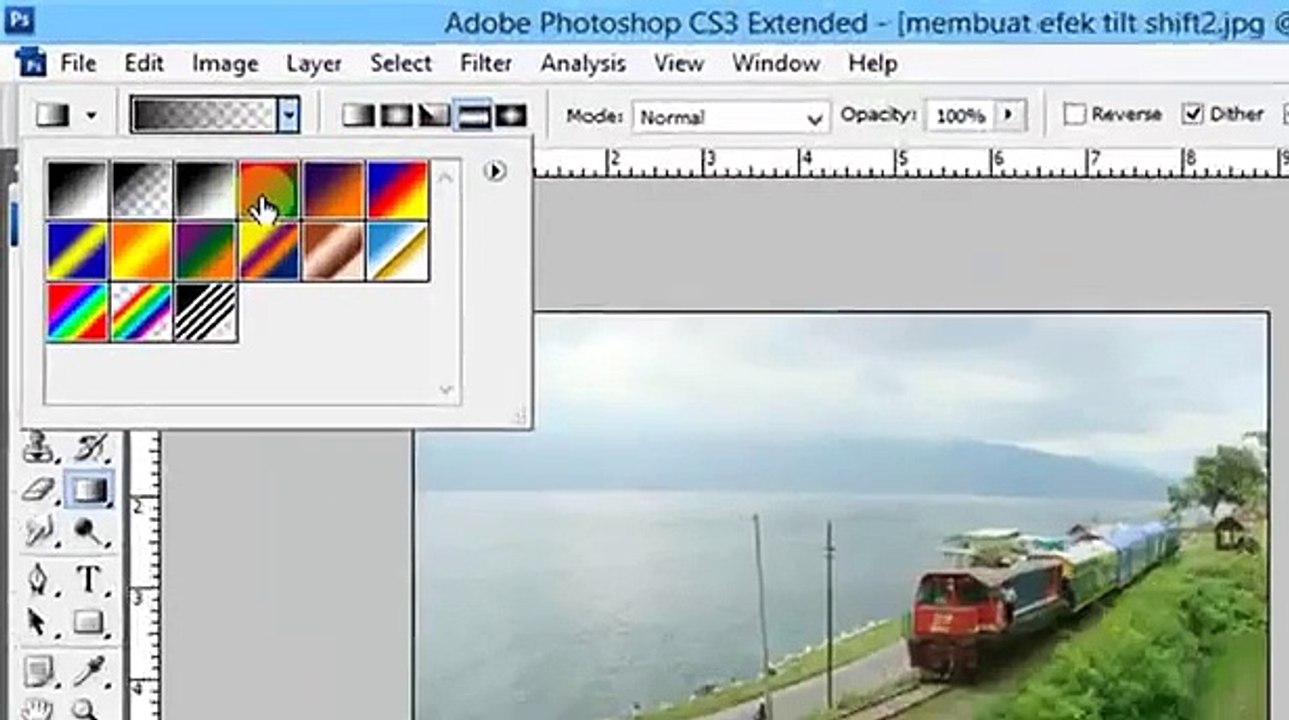Pick the Yellow, Violet, Orange, Blue gradient
Viewport: 1289px width, 720px height.
269,251
